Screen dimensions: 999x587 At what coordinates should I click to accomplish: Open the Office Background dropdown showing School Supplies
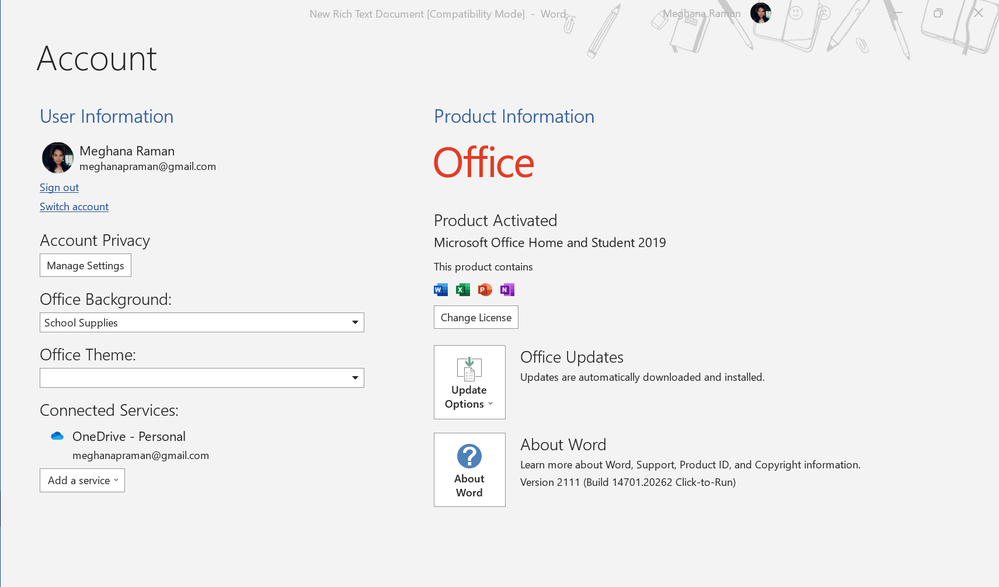tap(202, 322)
